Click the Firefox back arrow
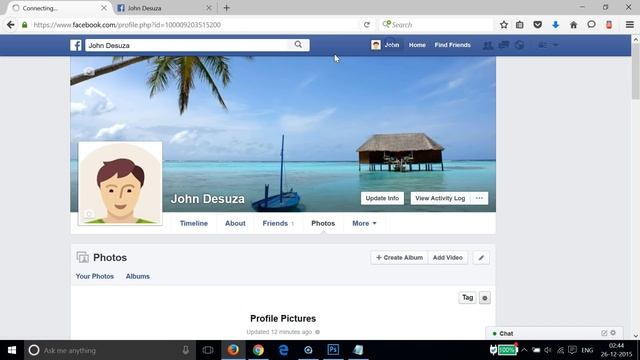 [11, 25]
